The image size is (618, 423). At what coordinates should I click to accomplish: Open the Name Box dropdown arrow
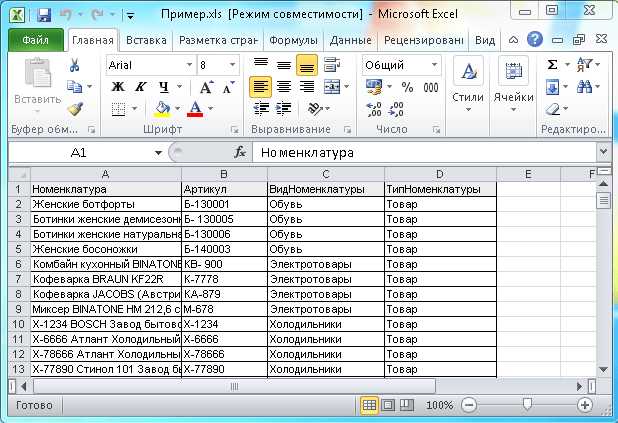pos(158,153)
